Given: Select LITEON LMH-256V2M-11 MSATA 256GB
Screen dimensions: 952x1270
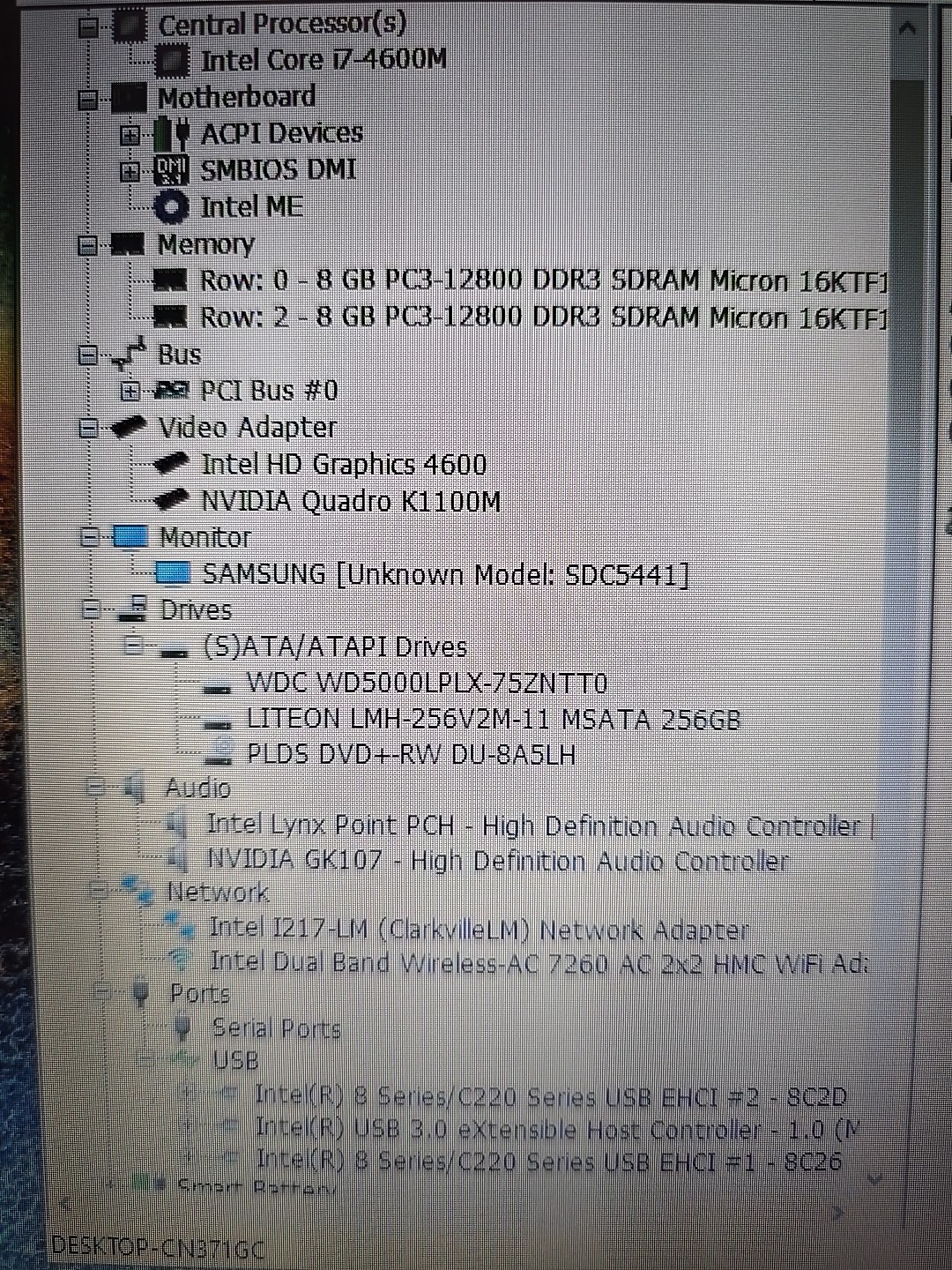Looking at the screenshot, I should 493,719.
